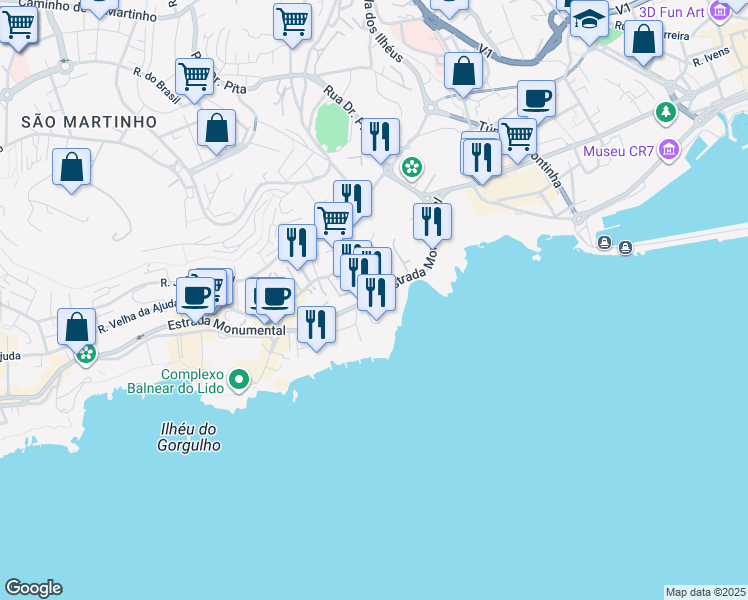The image size is (748, 600).
Task: Open coffee cup marker left of Estrada Monumental restaurant
Action: click(x=274, y=296)
